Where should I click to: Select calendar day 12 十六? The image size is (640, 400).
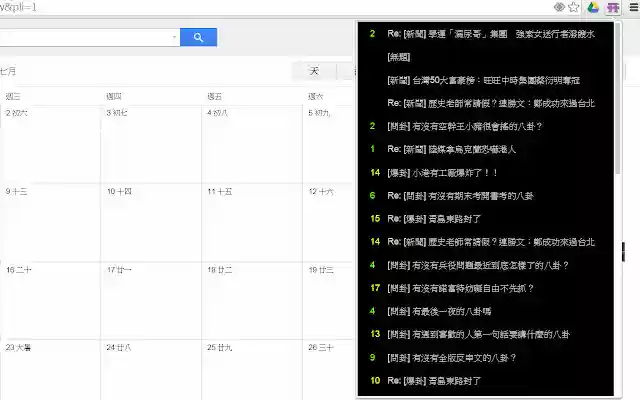point(321,191)
